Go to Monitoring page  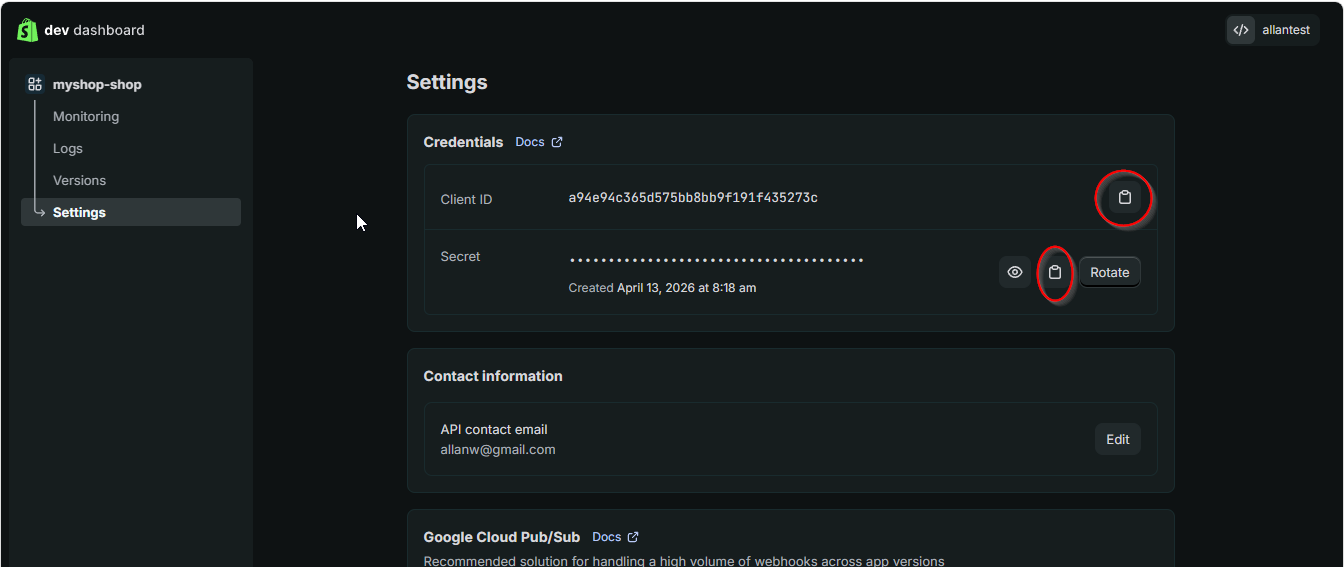[86, 117]
